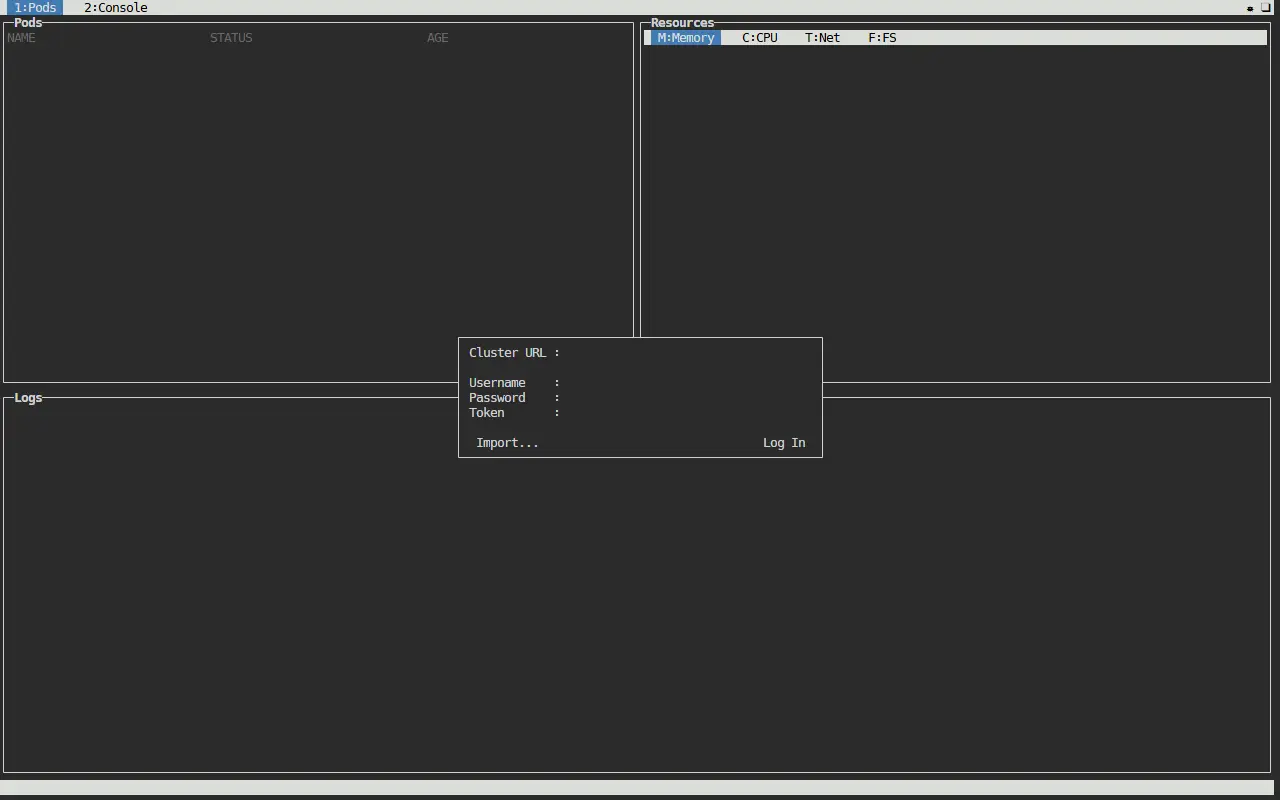Switch resources to T:Net
The width and height of the screenshot is (1280, 800).
click(823, 38)
